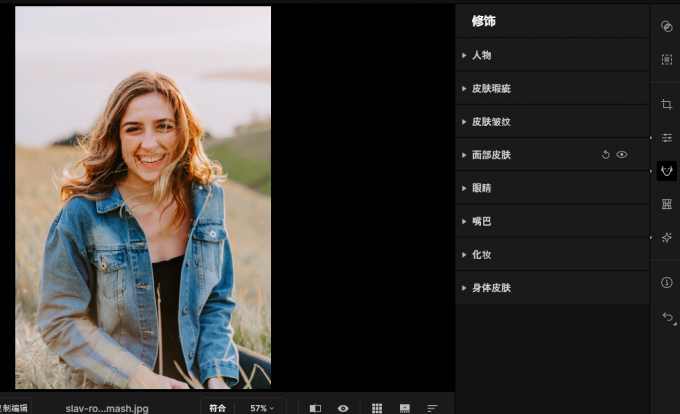Open the 57% zoom dropdown
680x414 pixels.
(x=262, y=408)
